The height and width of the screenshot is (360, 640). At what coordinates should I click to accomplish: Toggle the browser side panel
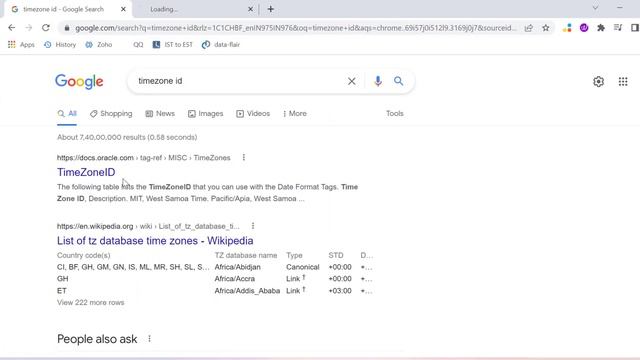coord(635,28)
